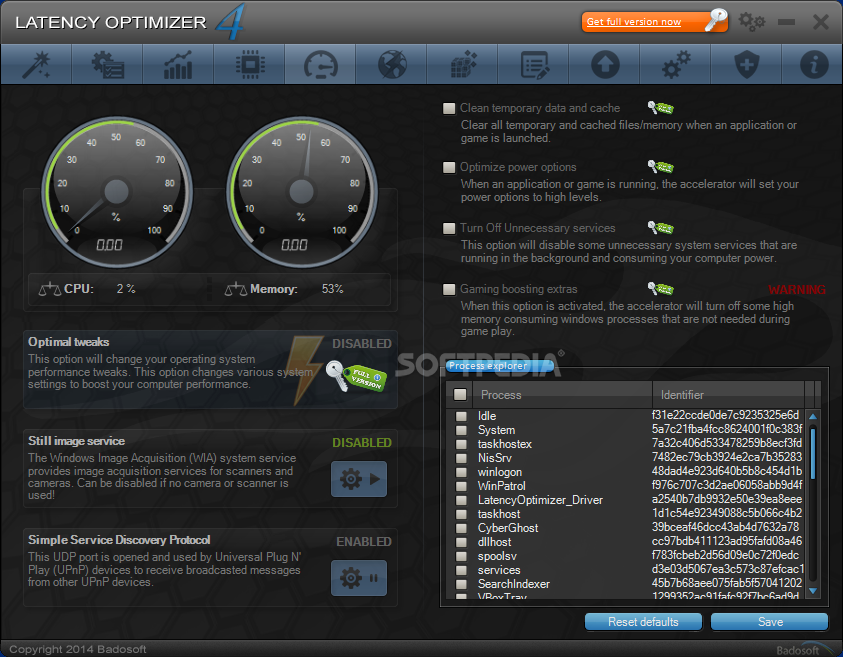Open the notes and pencil tab
The height and width of the screenshot is (657, 843).
[534, 65]
